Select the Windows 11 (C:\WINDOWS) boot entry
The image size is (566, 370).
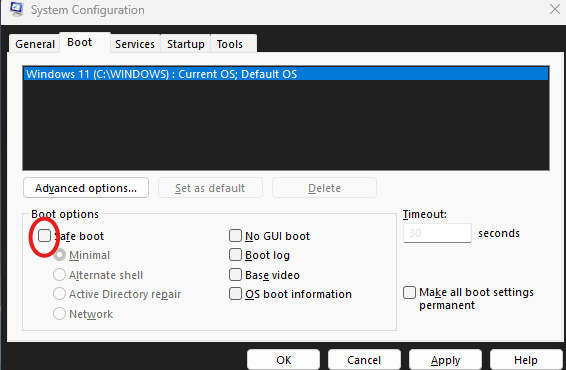tap(286, 74)
